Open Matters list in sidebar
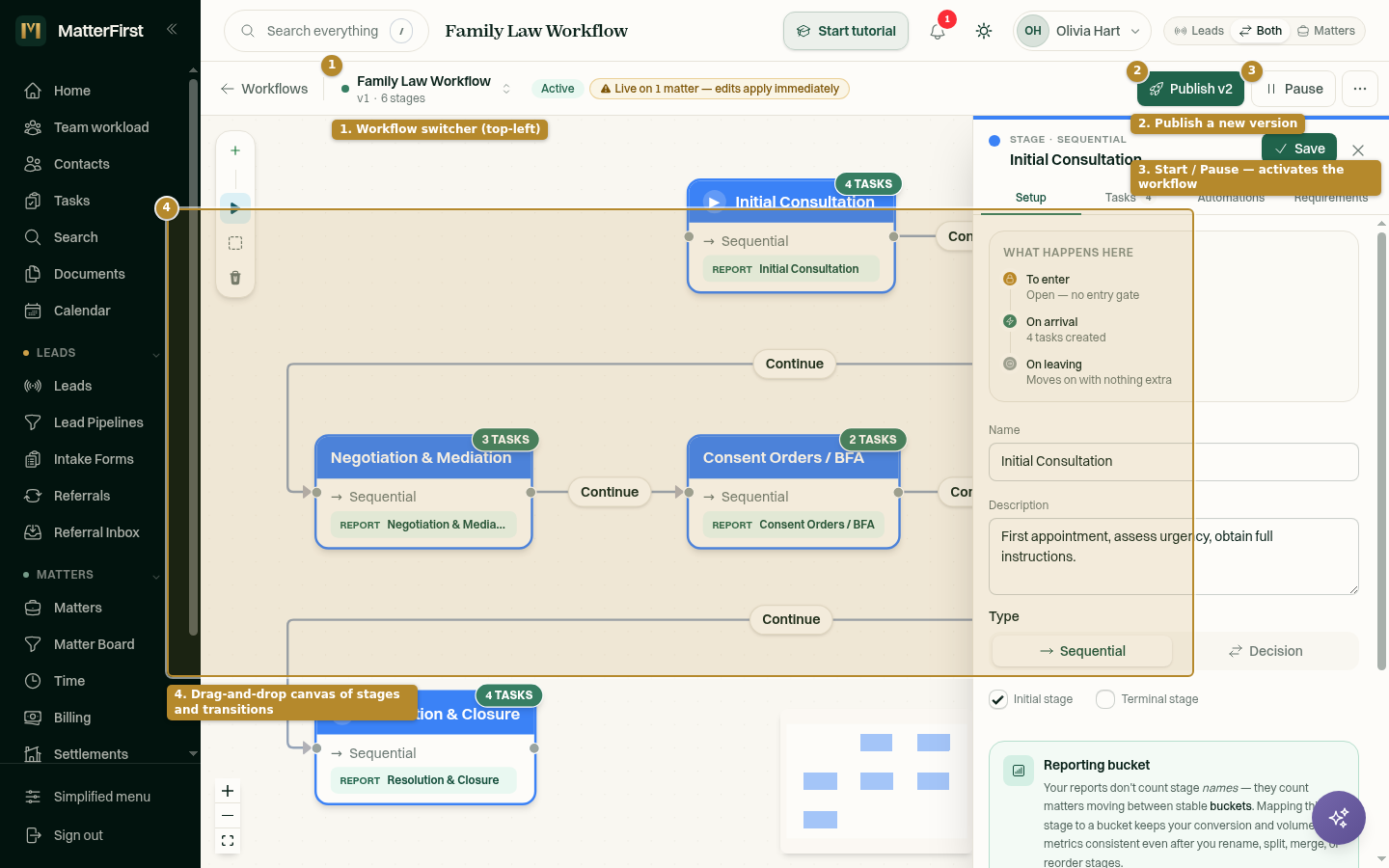Screen dimensions: 1389x868 point(96,608)
